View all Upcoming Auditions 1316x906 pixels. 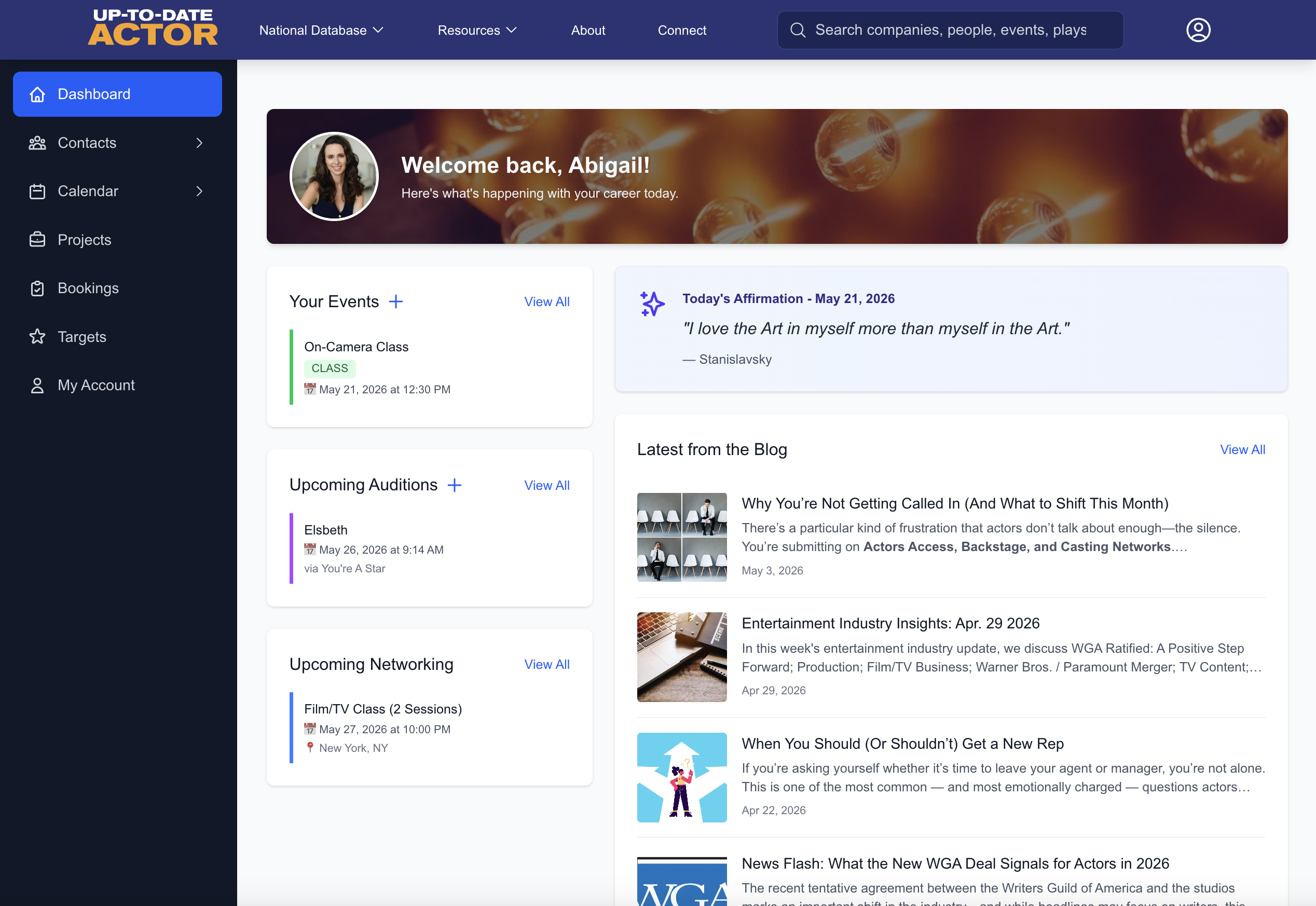coord(547,485)
